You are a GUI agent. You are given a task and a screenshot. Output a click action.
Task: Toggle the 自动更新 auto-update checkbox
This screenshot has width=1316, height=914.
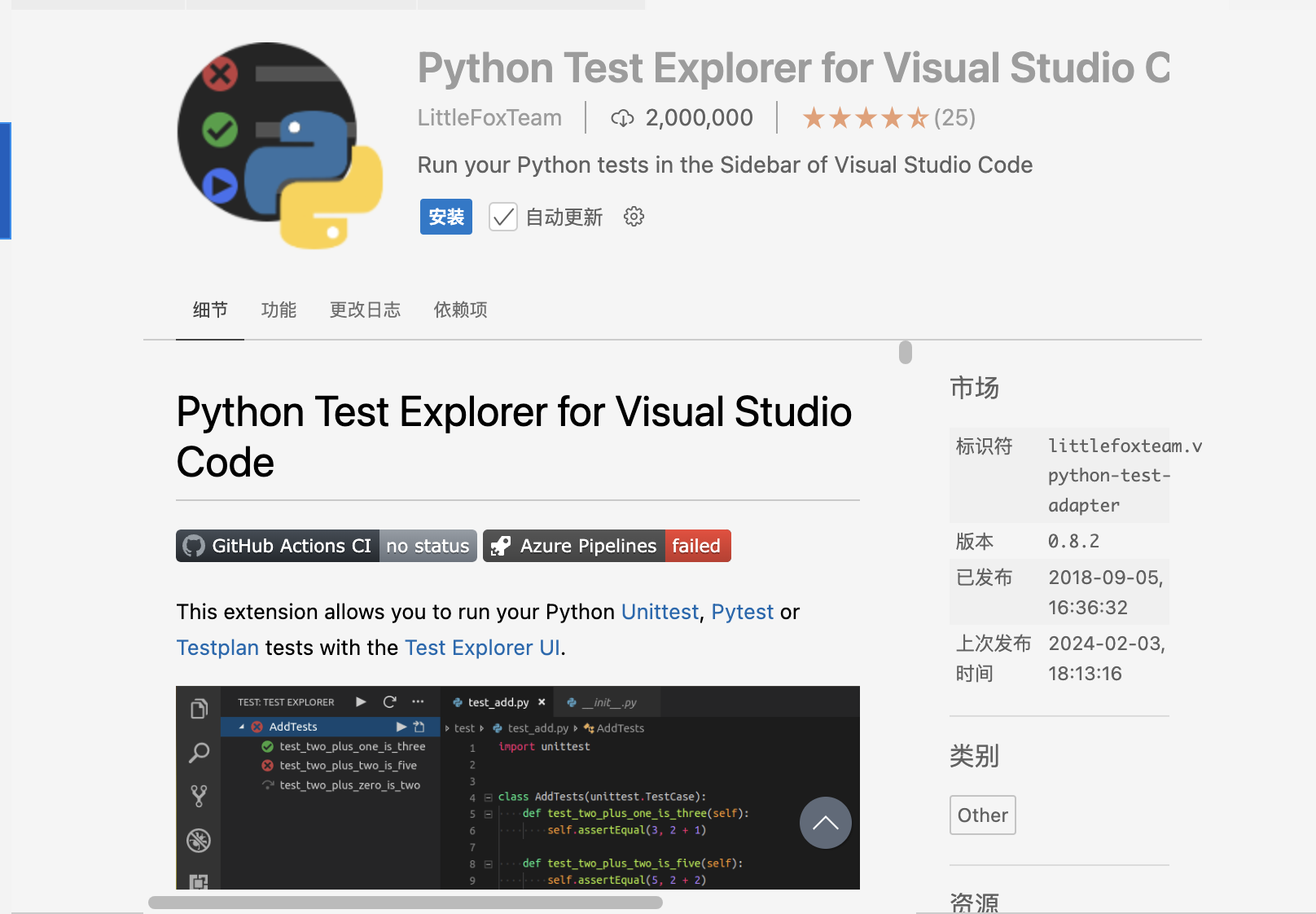coord(503,217)
